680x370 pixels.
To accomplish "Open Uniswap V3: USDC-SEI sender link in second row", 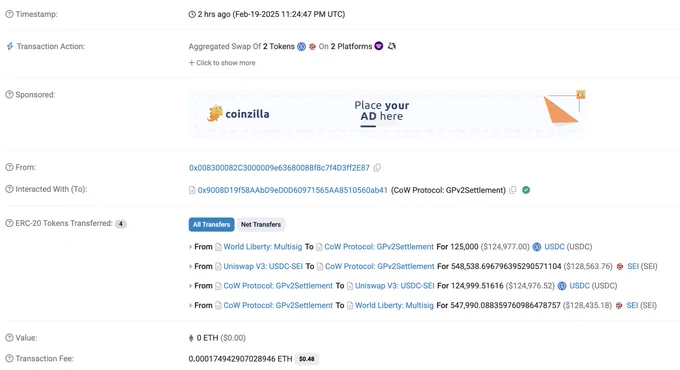I will (x=263, y=266).
